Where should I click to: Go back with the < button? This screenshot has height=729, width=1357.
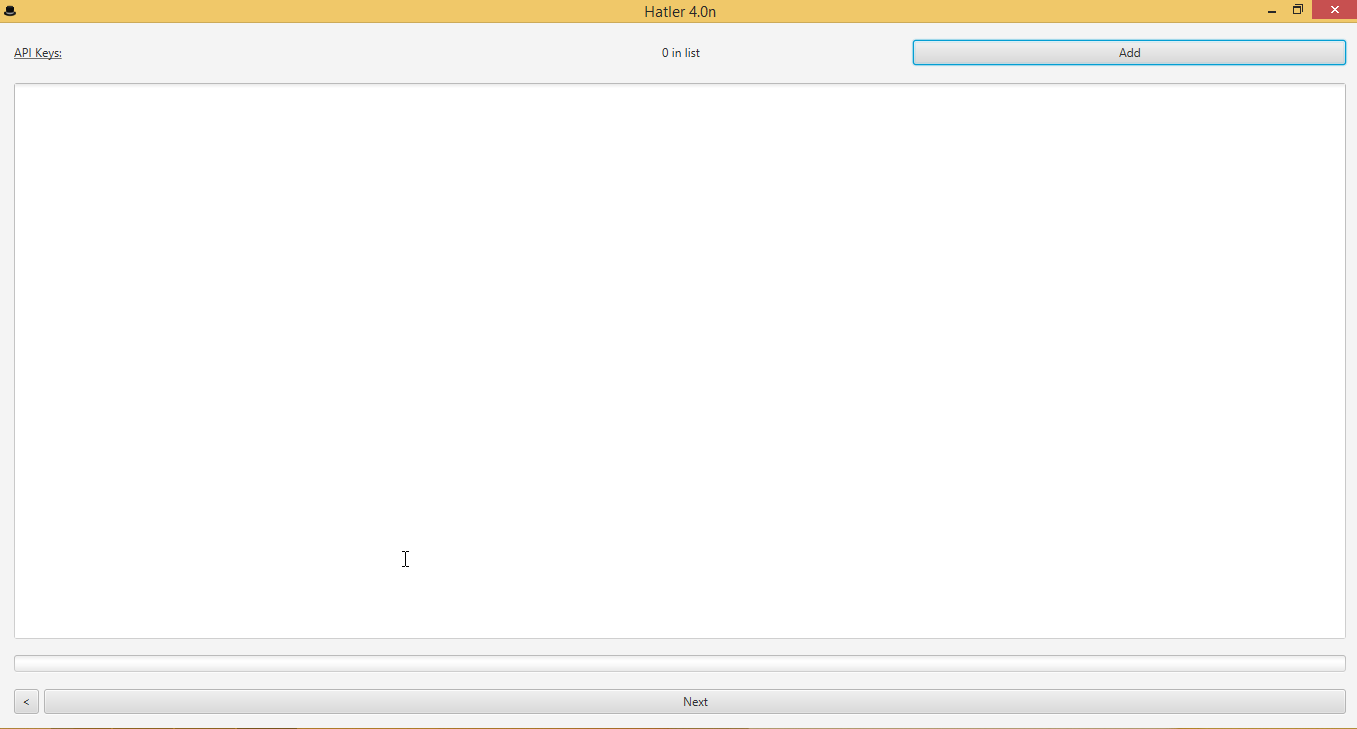pyautogui.click(x=26, y=702)
